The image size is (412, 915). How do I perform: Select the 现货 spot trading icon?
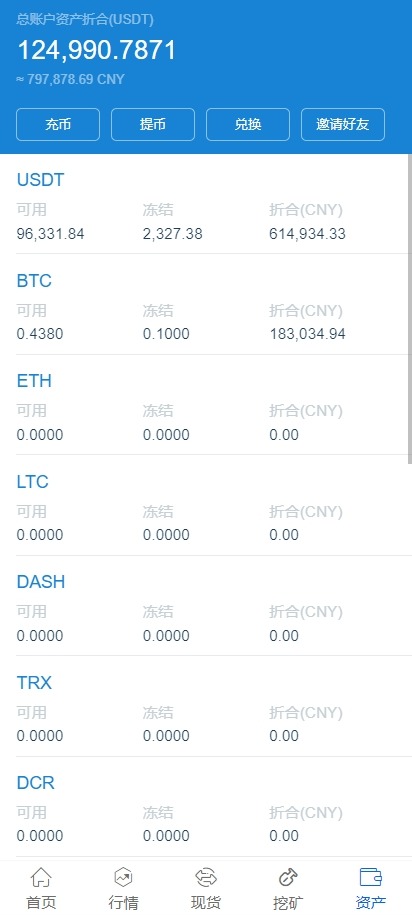click(206, 876)
